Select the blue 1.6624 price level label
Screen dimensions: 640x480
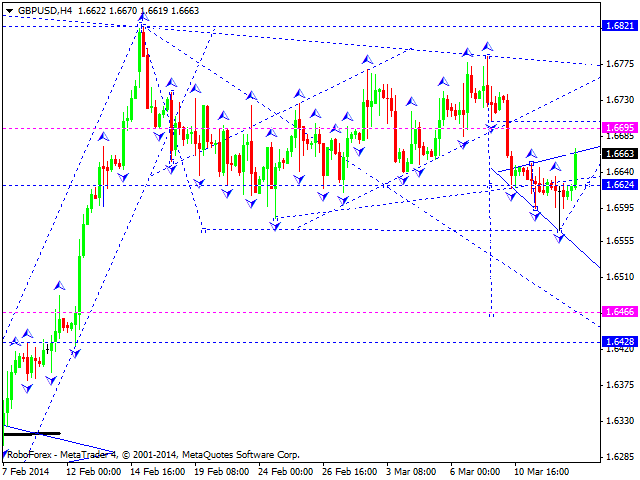(x=620, y=185)
